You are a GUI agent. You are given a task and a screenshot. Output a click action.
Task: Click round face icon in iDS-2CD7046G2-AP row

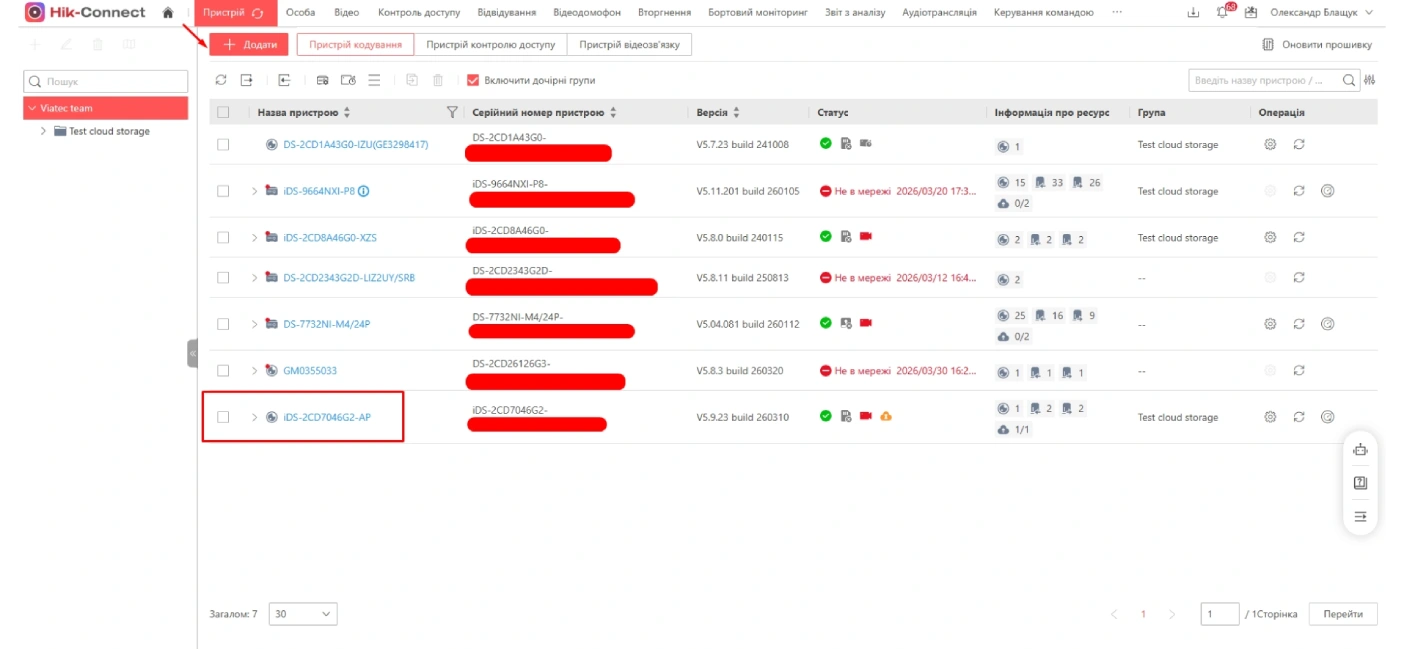[x=1328, y=417]
